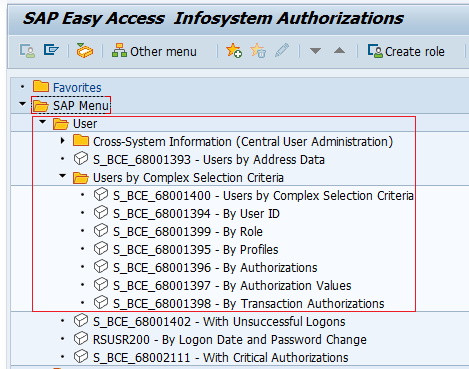The image size is (469, 369).
Task: Expand the Cross-System Information folder
Action: [x=63, y=141]
